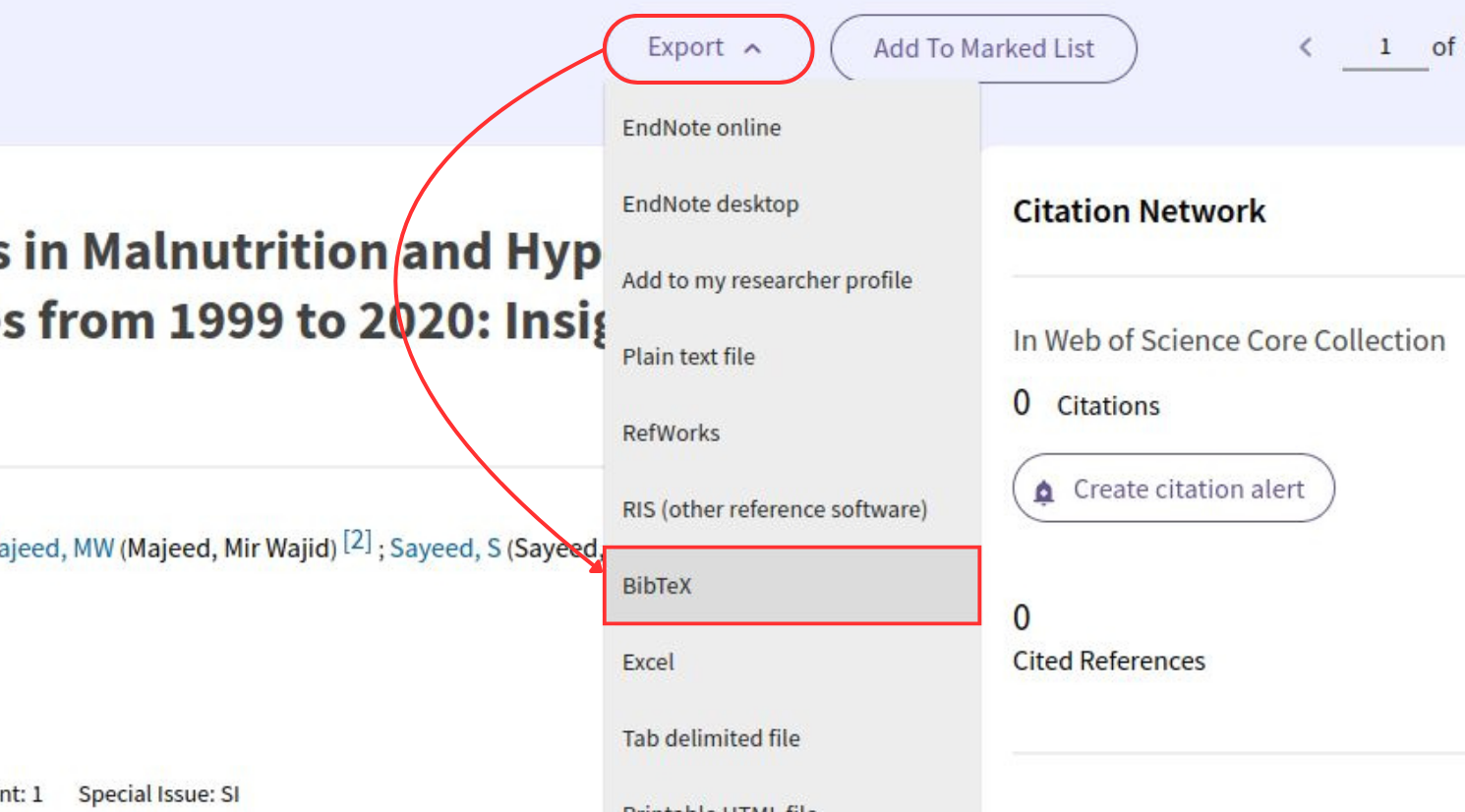Open the 0 Citations count
The height and width of the screenshot is (812, 1465).
(1023, 403)
